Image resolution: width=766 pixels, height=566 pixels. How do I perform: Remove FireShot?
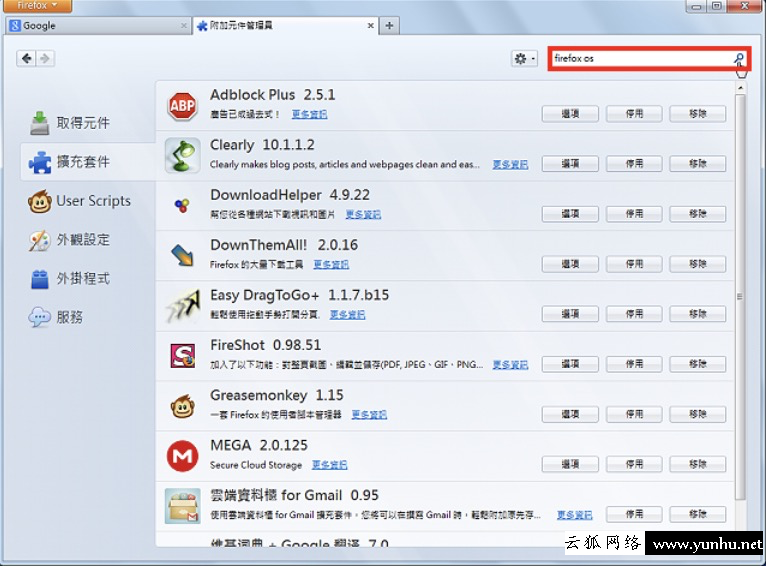click(698, 364)
